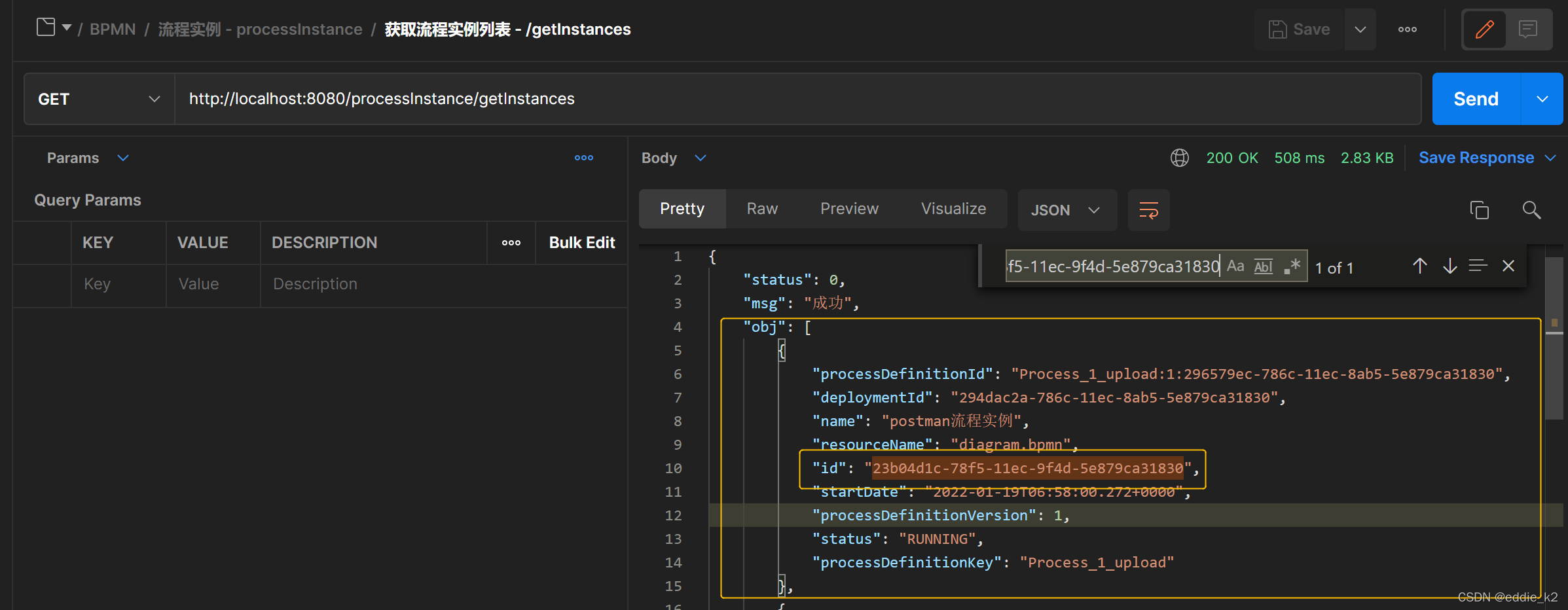
Task: Open query params table column options
Action: [511, 243]
